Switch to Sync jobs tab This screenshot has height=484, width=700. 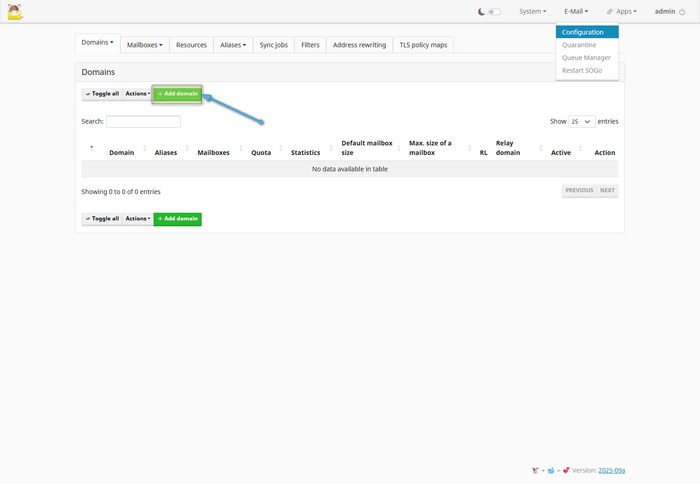click(274, 45)
